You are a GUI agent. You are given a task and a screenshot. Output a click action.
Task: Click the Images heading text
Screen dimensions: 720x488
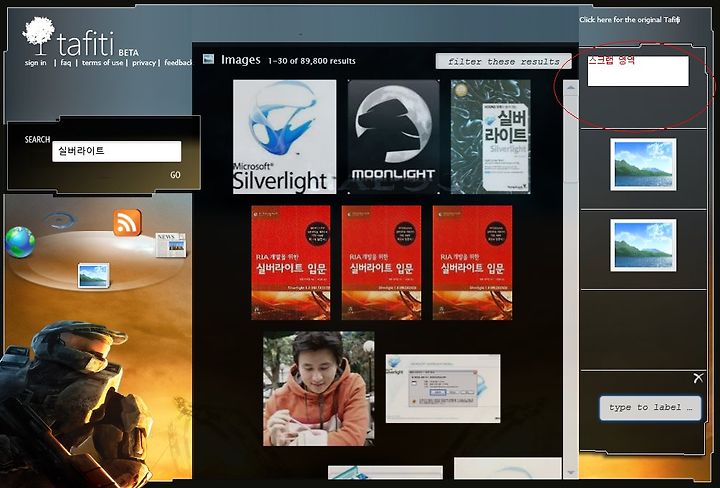[x=241, y=60]
